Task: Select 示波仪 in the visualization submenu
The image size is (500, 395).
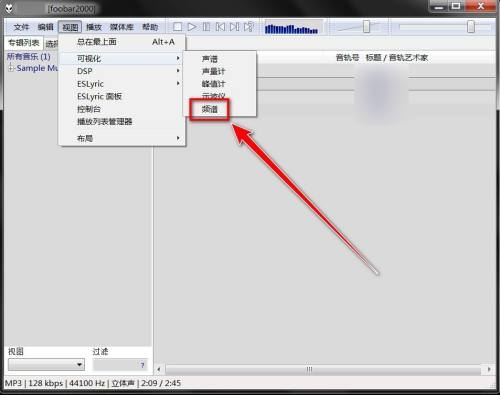Action: tap(220, 96)
